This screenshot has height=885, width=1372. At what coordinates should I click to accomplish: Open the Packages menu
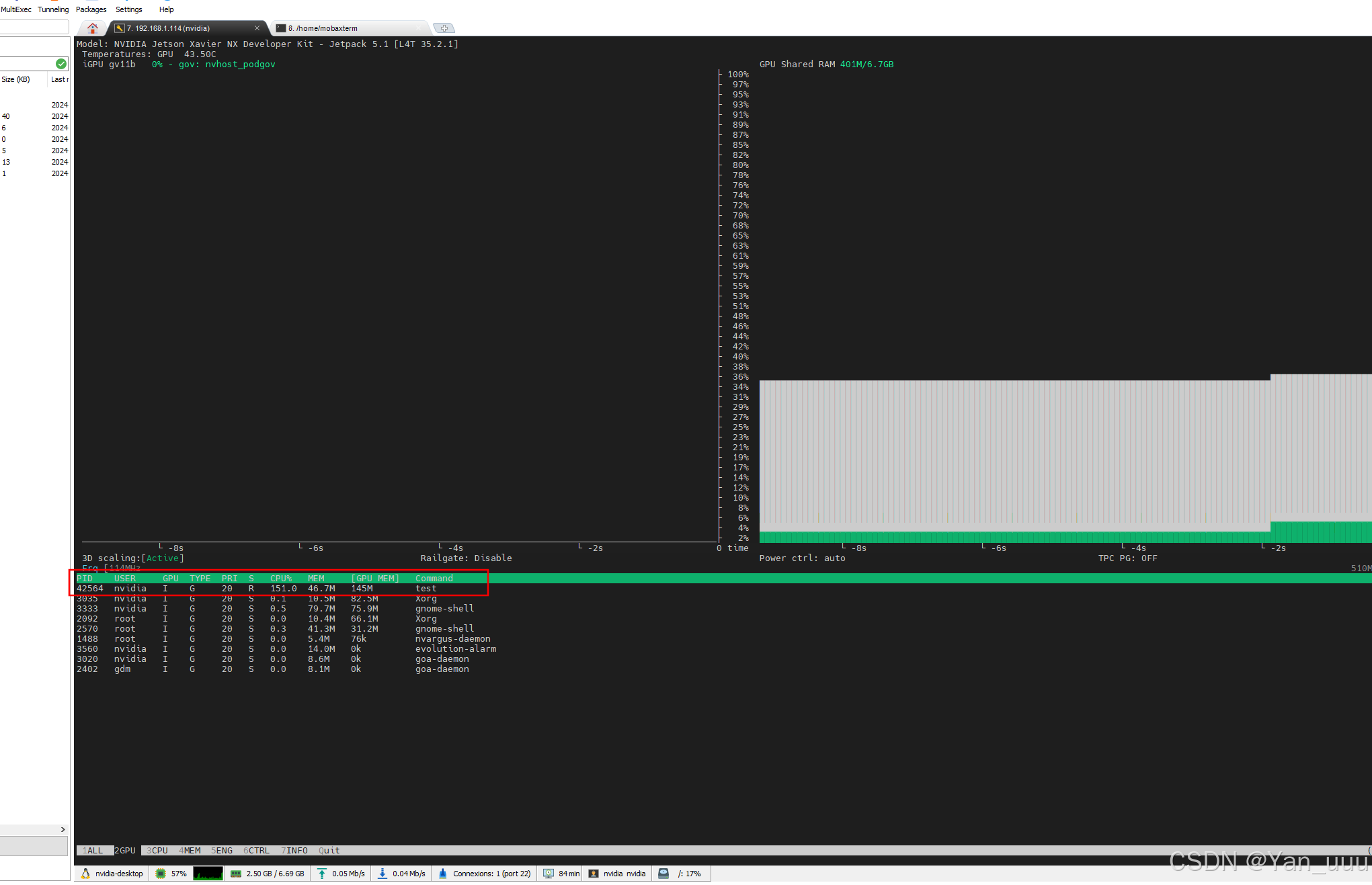coord(91,9)
